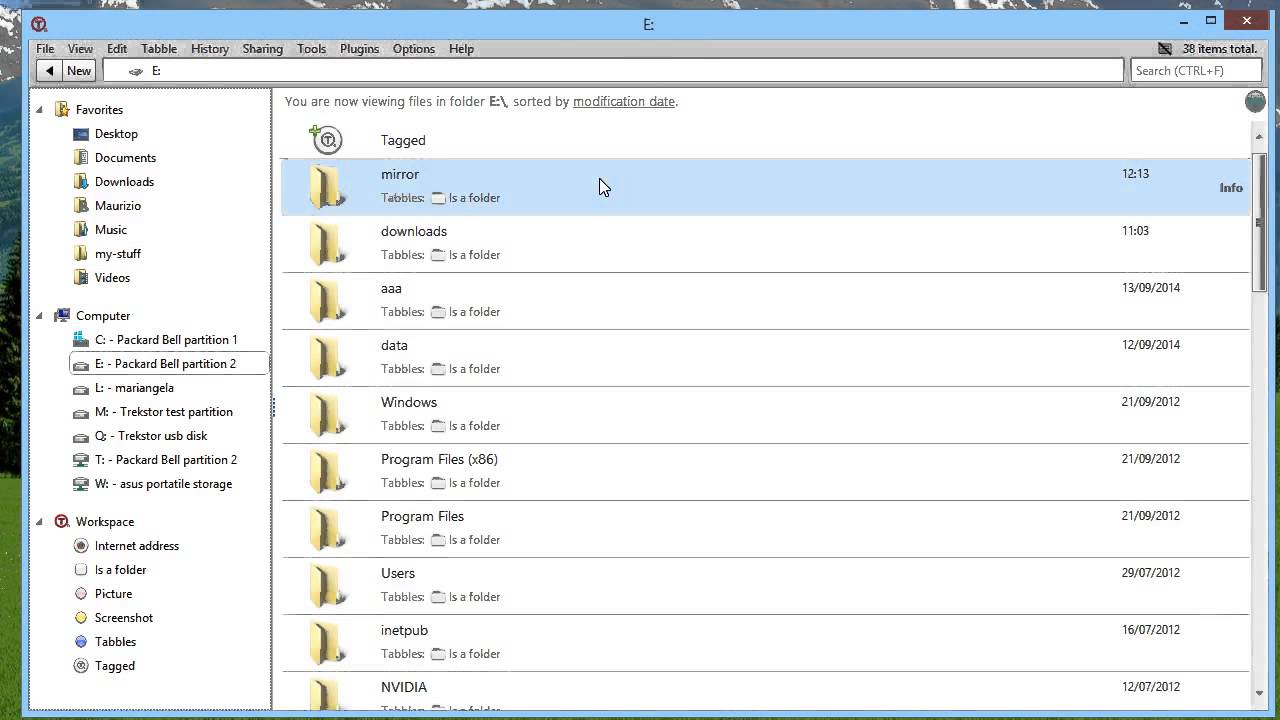The image size is (1280, 720).
Task: Open the Tabble menu
Action: (x=159, y=48)
